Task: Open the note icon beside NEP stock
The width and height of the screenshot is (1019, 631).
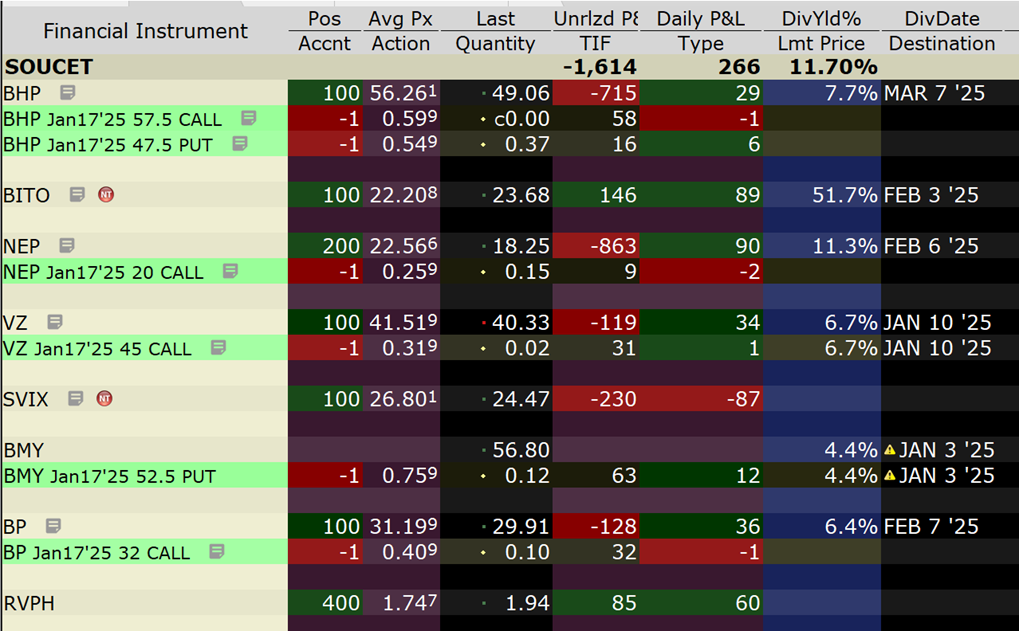Action: click(67, 245)
